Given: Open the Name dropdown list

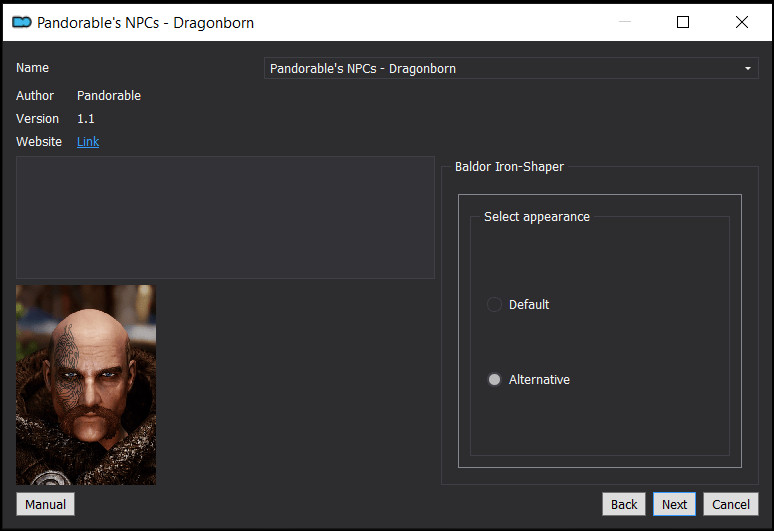Looking at the screenshot, I should (511, 68).
